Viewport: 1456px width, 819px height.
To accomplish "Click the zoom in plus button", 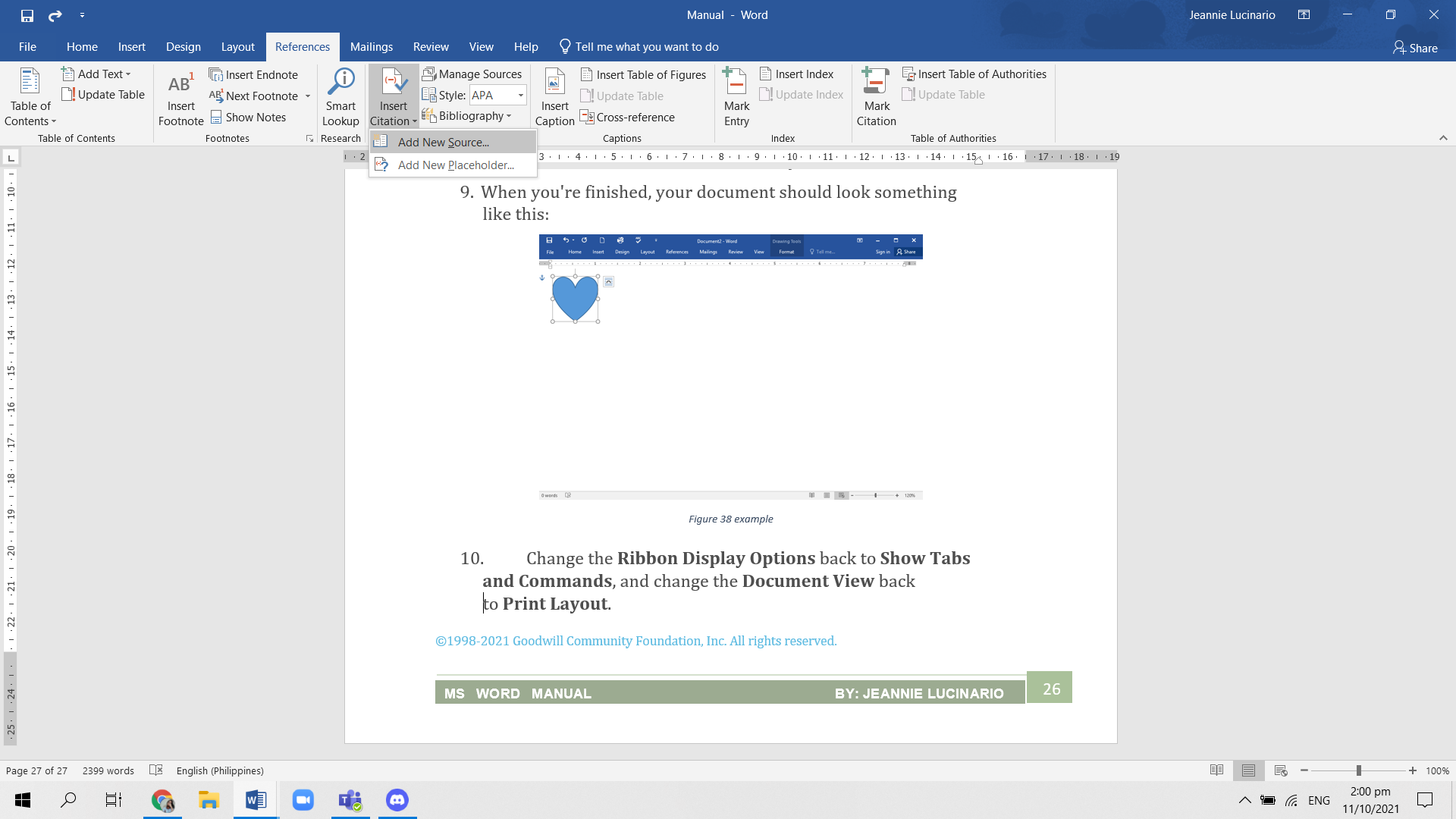I will pos(1413,770).
